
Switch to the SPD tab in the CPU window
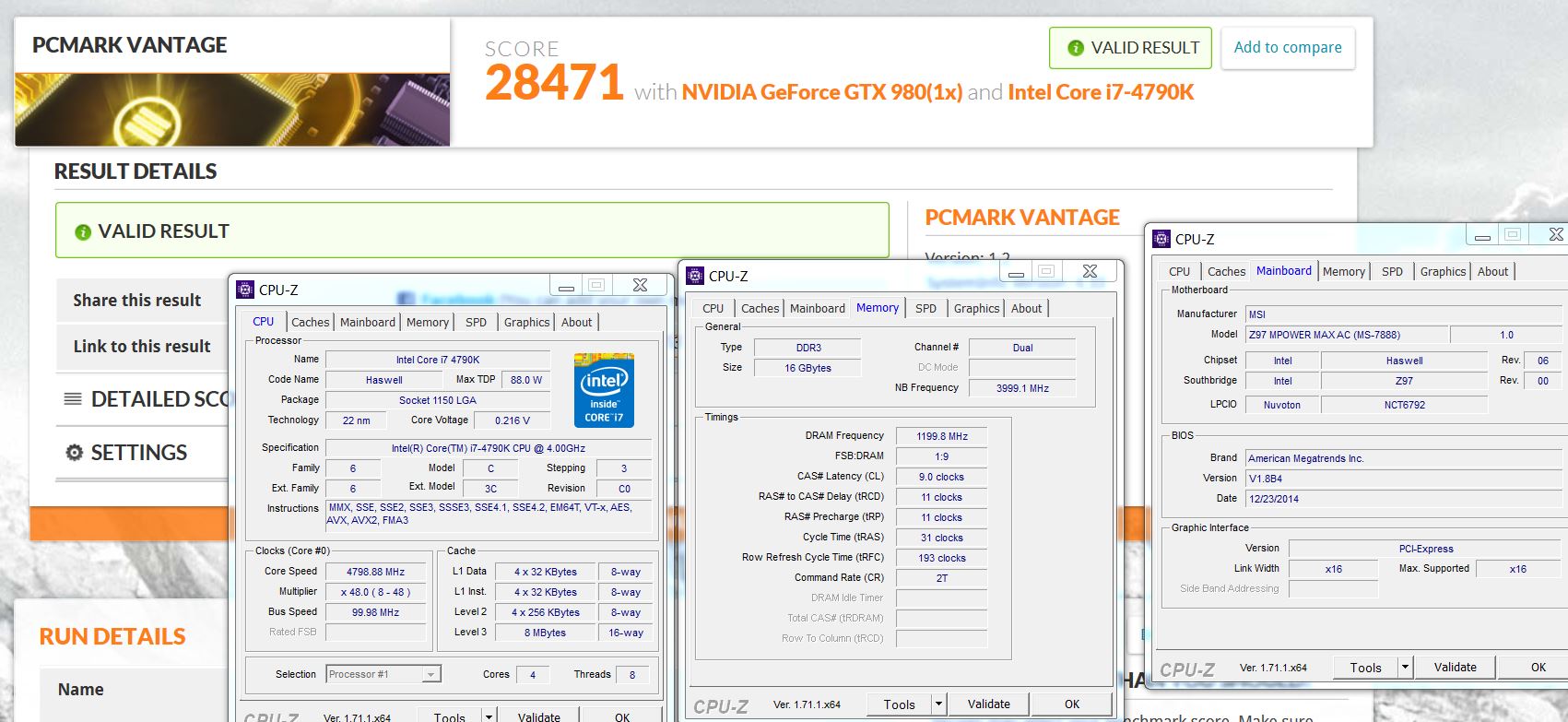tap(476, 322)
